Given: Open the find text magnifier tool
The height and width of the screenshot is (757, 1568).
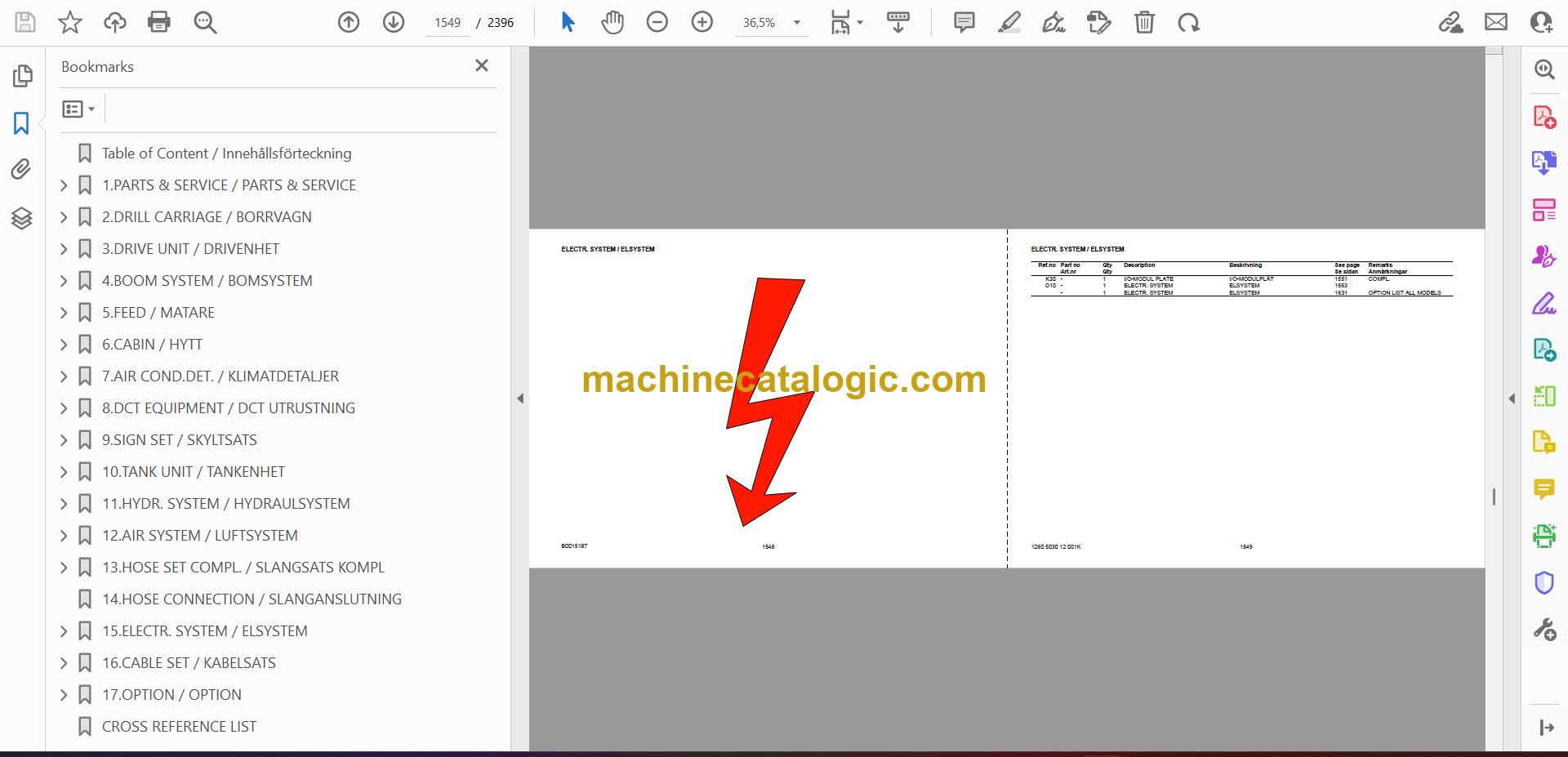Looking at the screenshot, I should (x=205, y=22).
